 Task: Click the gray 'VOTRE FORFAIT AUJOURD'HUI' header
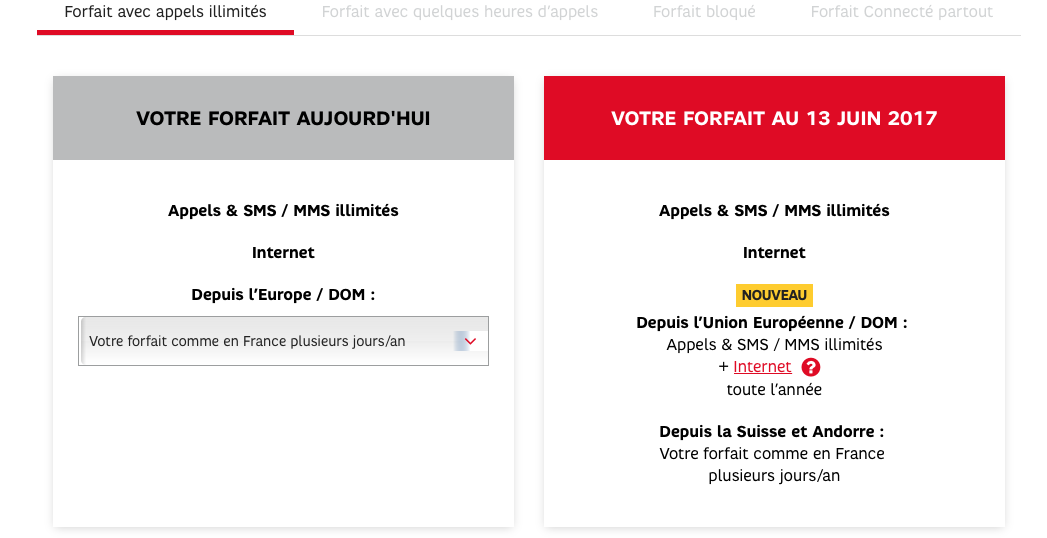283,118
